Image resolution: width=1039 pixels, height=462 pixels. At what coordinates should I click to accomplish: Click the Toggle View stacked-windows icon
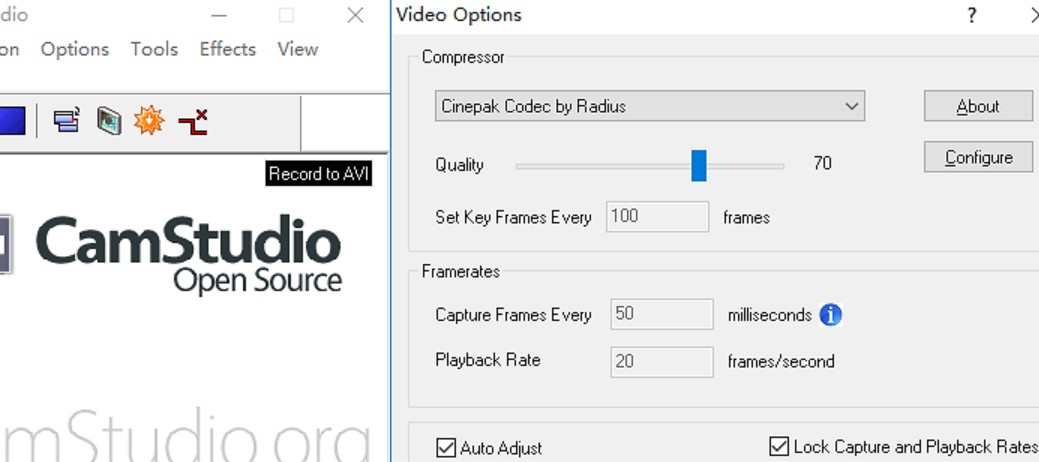(x=67, y=121)
